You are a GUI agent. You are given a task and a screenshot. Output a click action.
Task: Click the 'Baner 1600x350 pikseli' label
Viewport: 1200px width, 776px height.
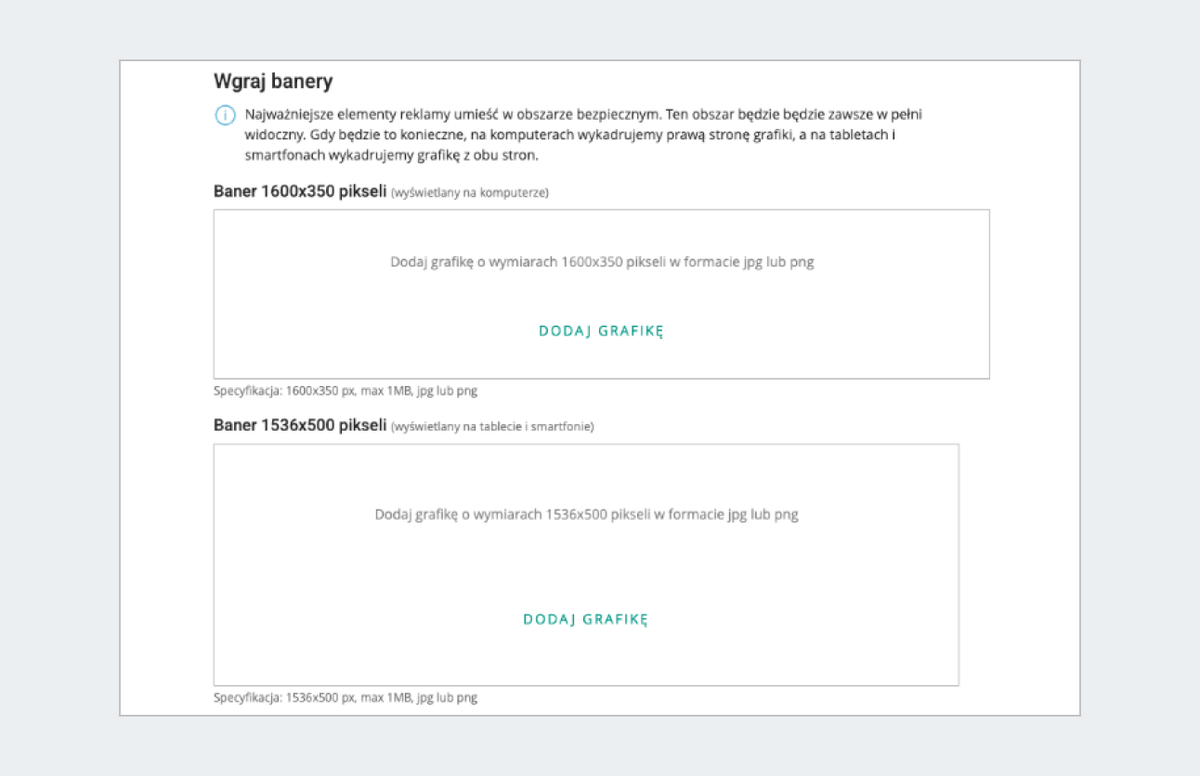pyautogui.click(x=300, y=191)
